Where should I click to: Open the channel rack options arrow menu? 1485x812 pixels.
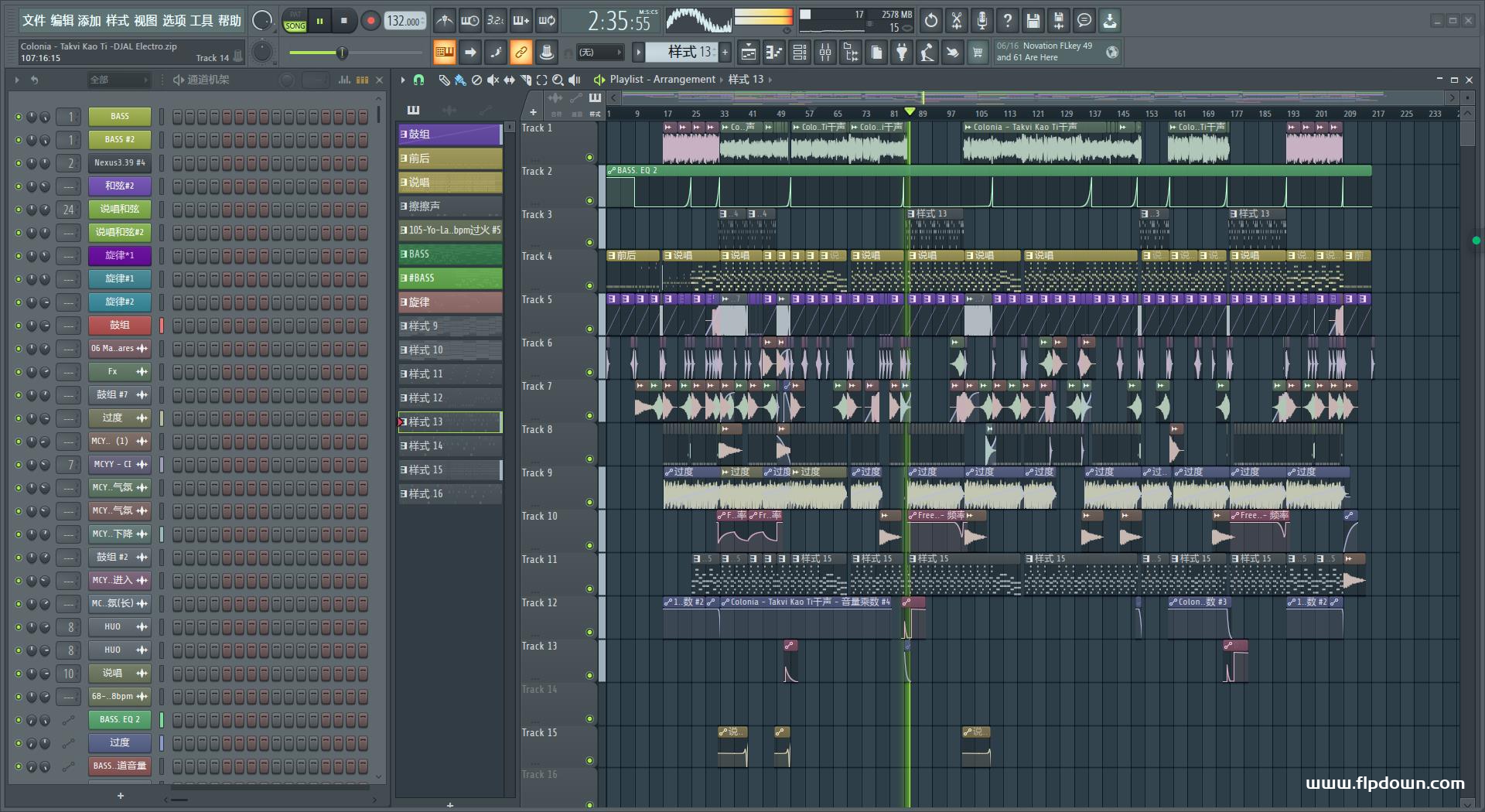[x=17, y=80]
